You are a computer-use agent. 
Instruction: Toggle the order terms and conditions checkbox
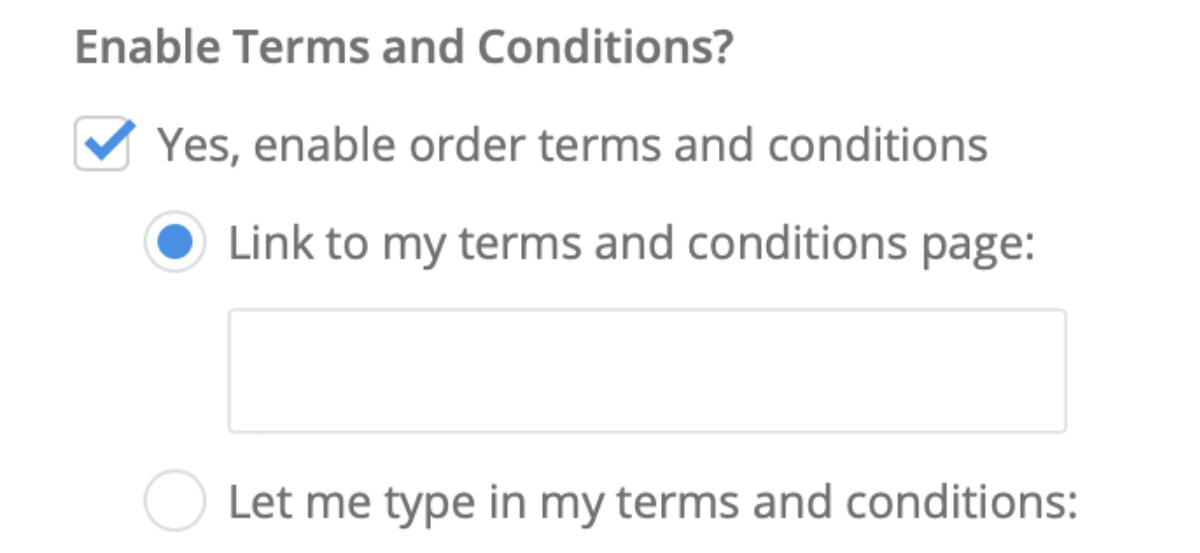coord(102,145)
